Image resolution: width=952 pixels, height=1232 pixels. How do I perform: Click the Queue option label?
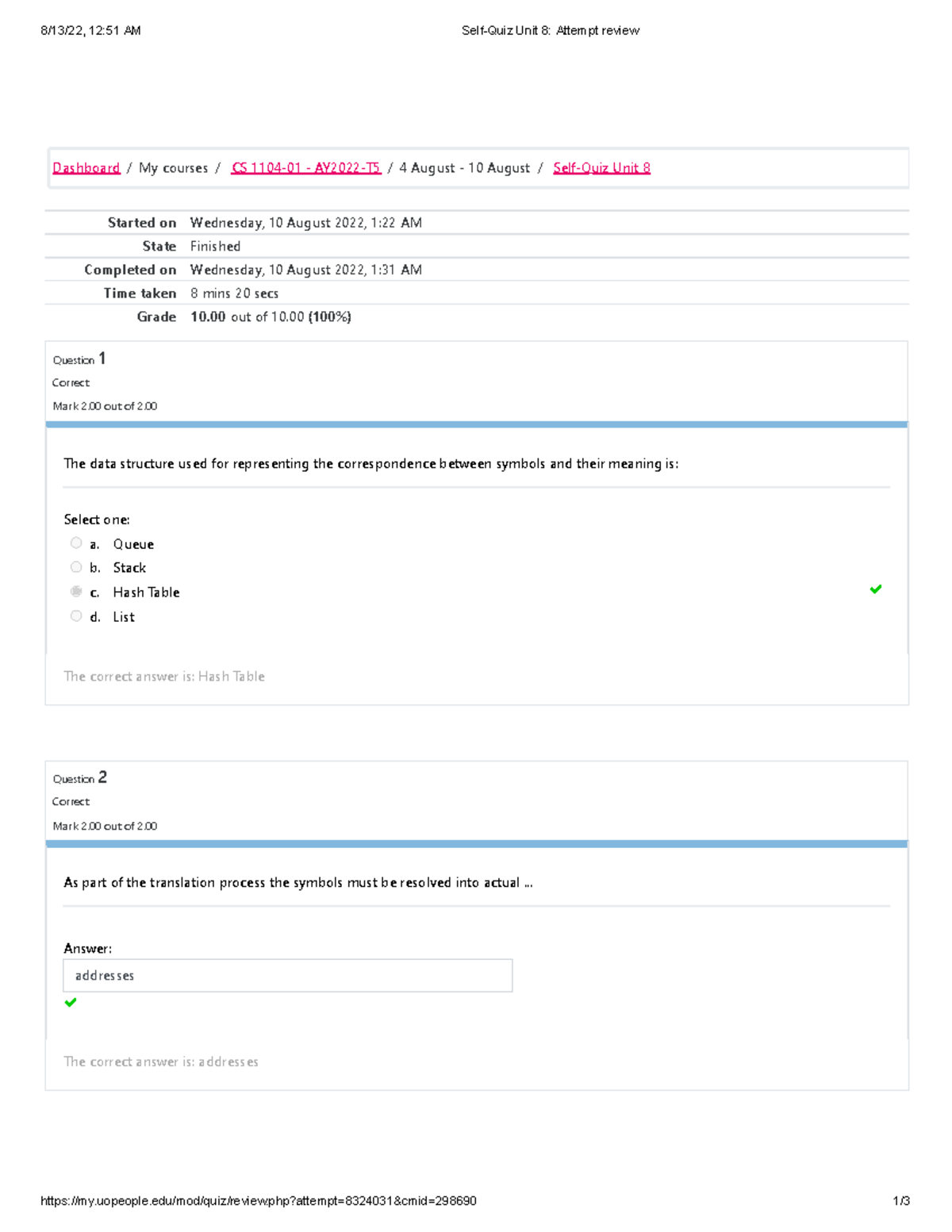(133, 544)
